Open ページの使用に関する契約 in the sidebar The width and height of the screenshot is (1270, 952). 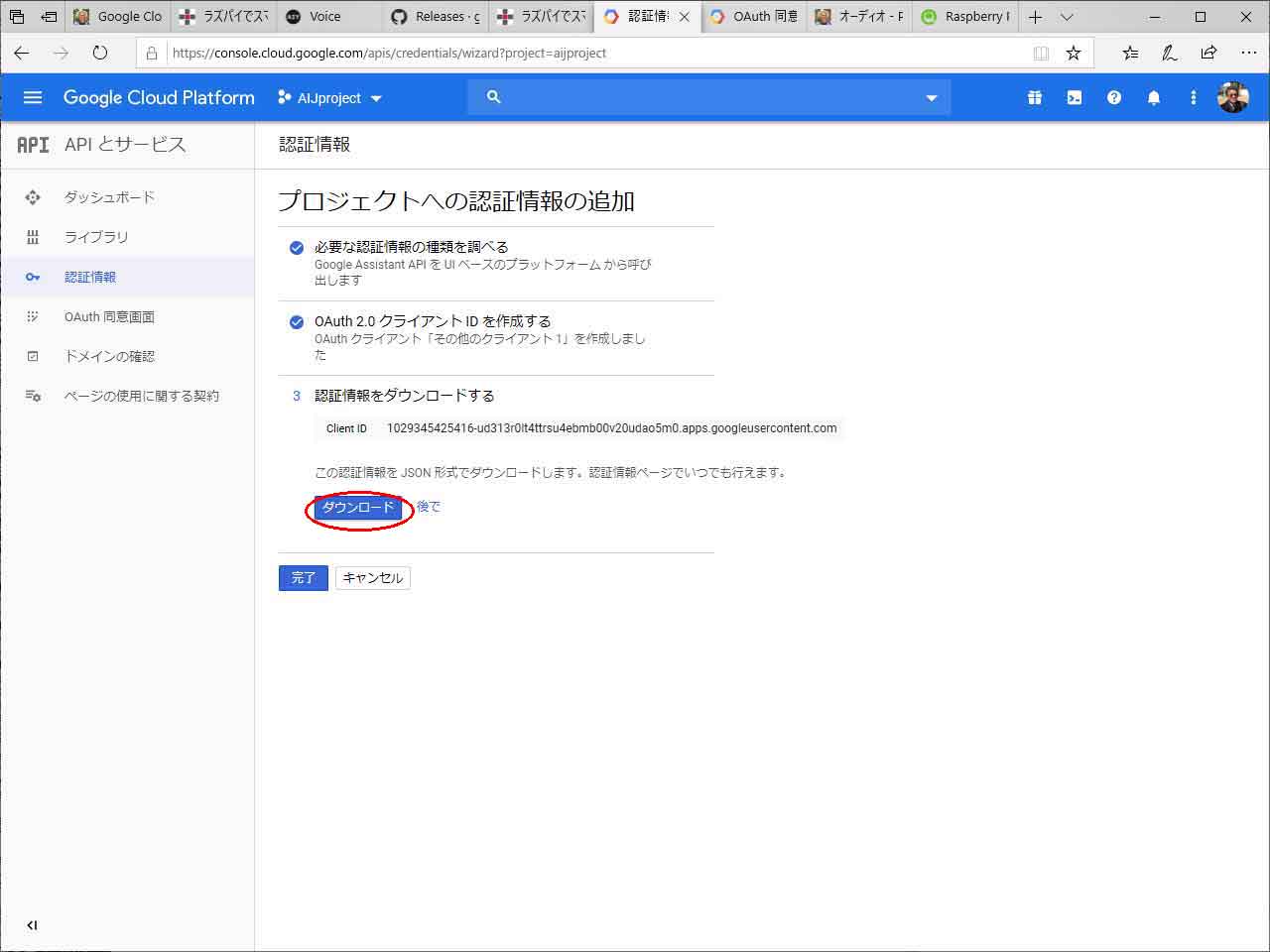tap(142, 396)
